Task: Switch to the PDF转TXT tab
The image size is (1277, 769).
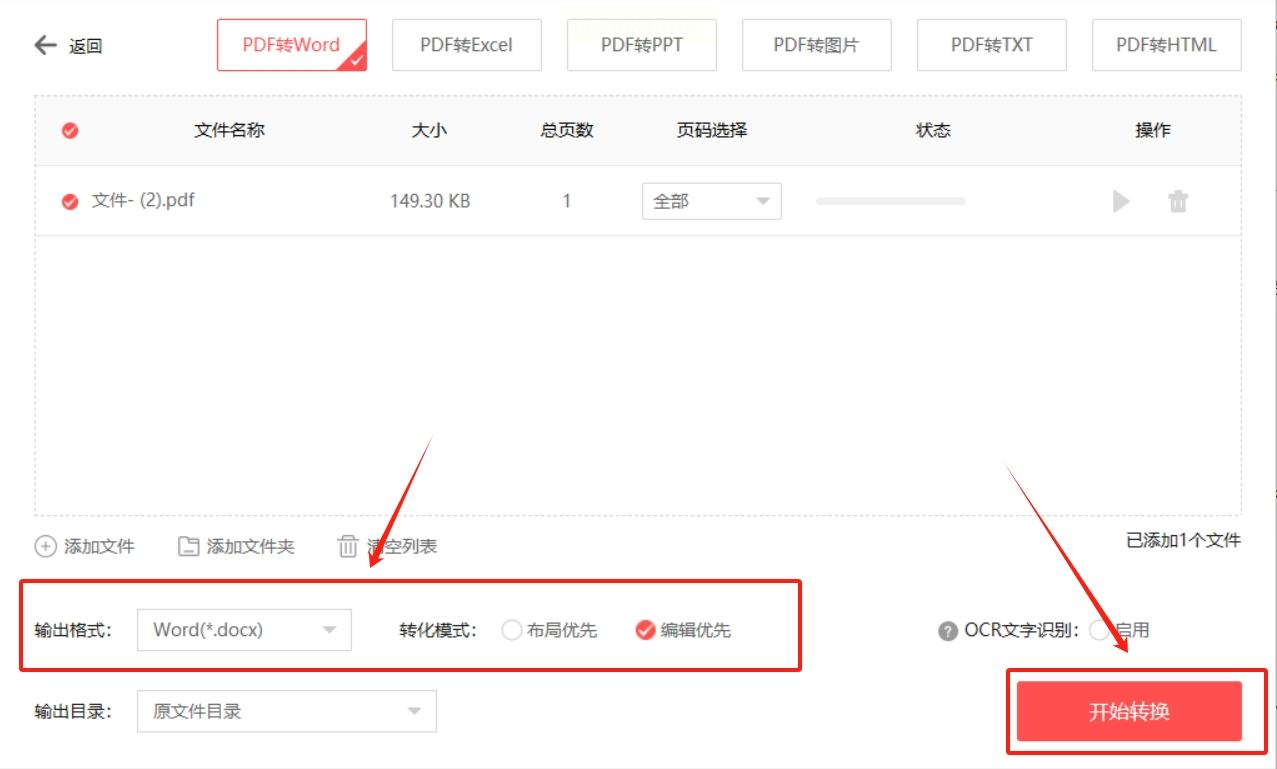Action: tap(991, 45)
